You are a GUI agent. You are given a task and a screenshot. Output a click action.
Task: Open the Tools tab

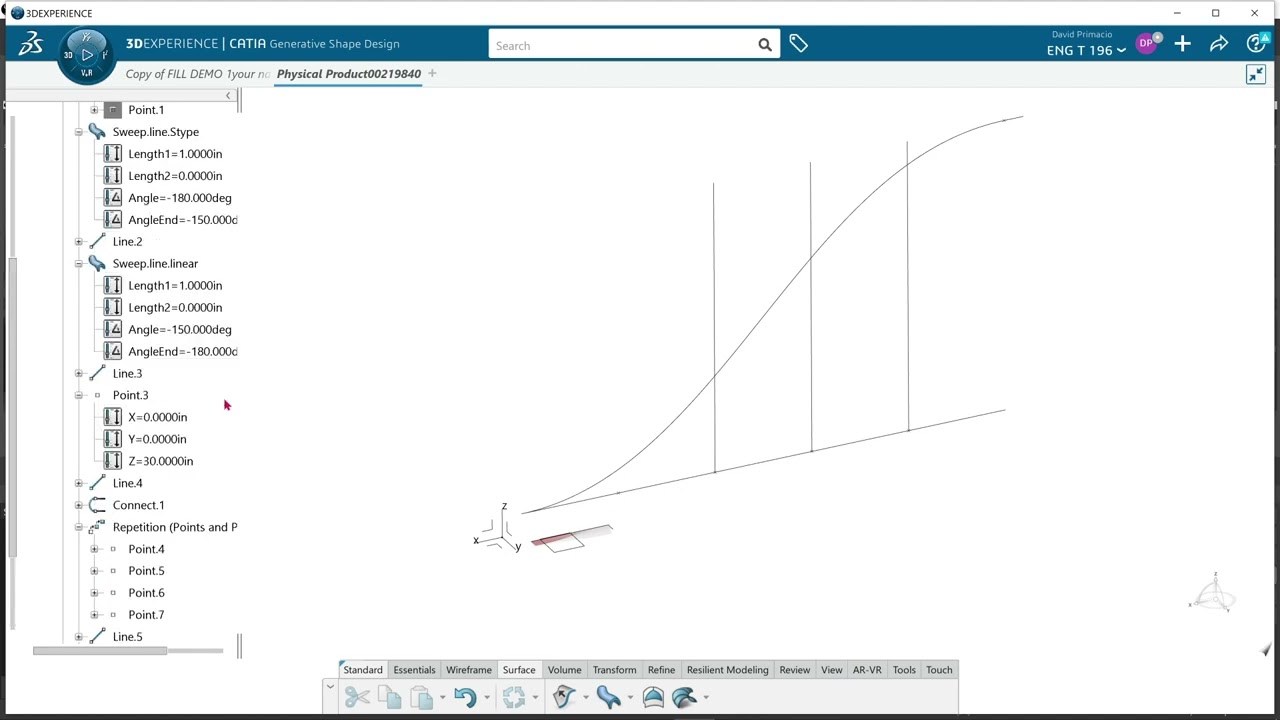pos(904,670)
